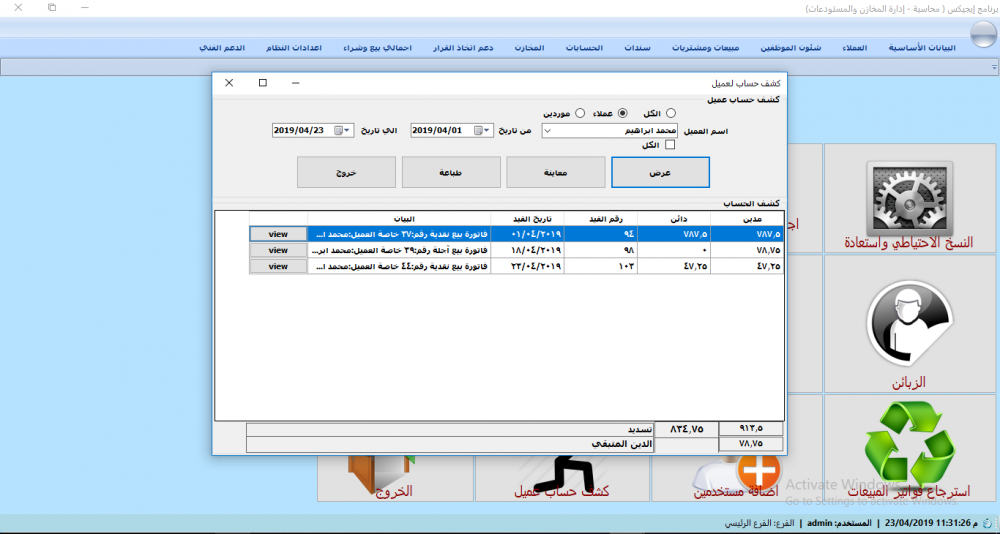The width and height of the screenshot is (1000, 534).
Task: Open the العملاء menu
Action: pos(855,48)
